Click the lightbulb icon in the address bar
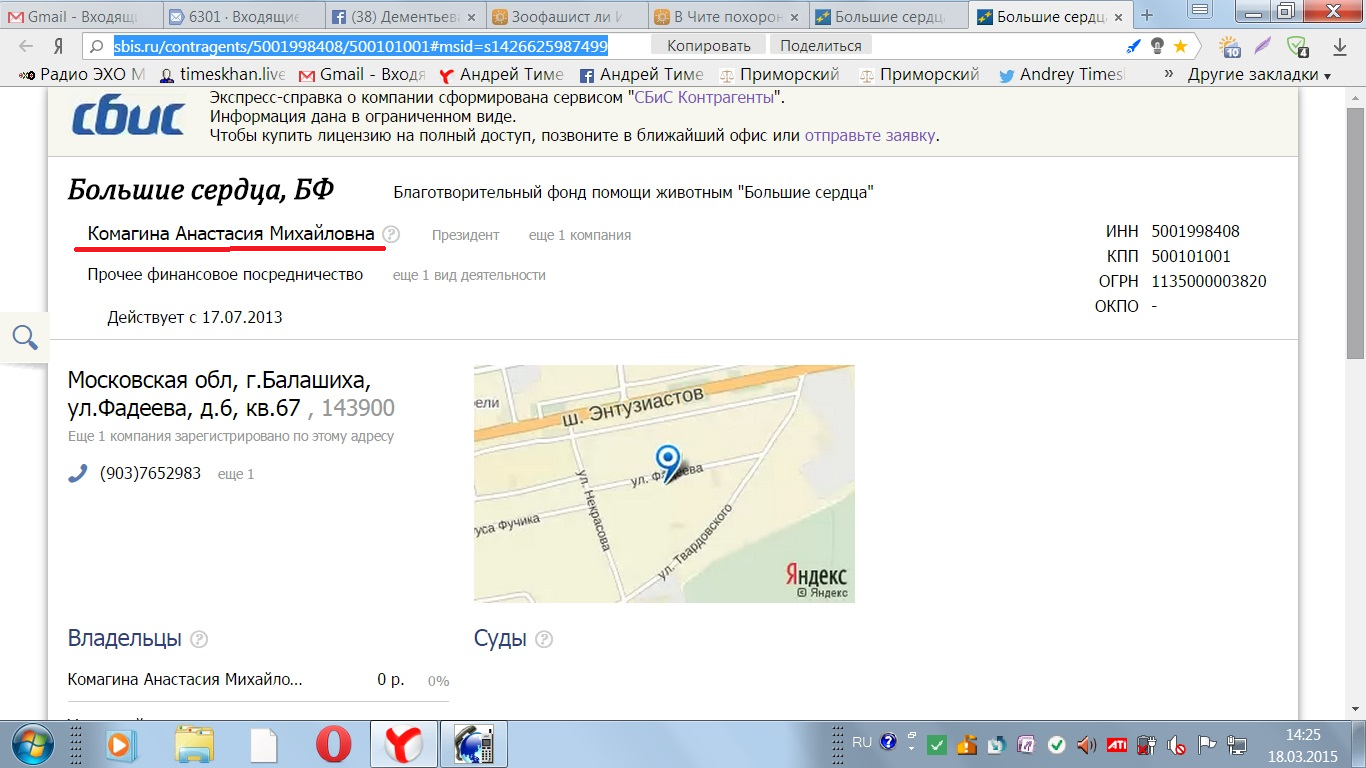The height and width of the screenshot is (768, 1366). pyautogui.click(x=1157, y=46)
